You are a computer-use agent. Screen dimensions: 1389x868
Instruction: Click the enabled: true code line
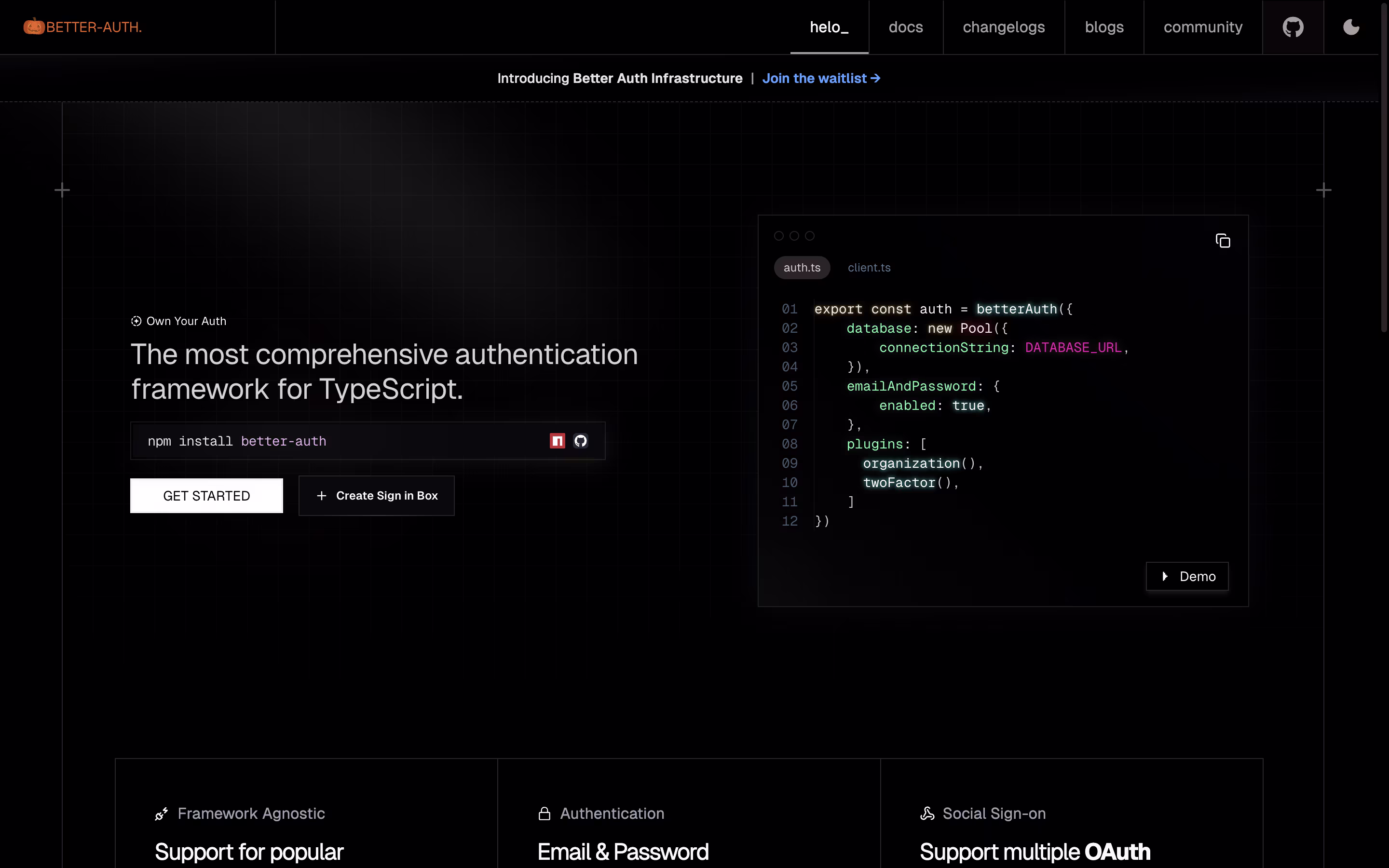936,405
